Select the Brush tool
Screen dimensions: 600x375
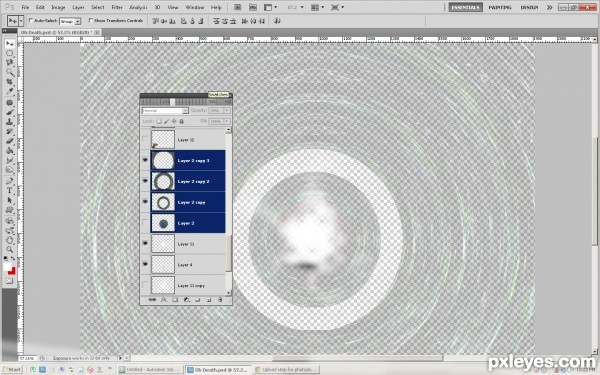point(10,112)
